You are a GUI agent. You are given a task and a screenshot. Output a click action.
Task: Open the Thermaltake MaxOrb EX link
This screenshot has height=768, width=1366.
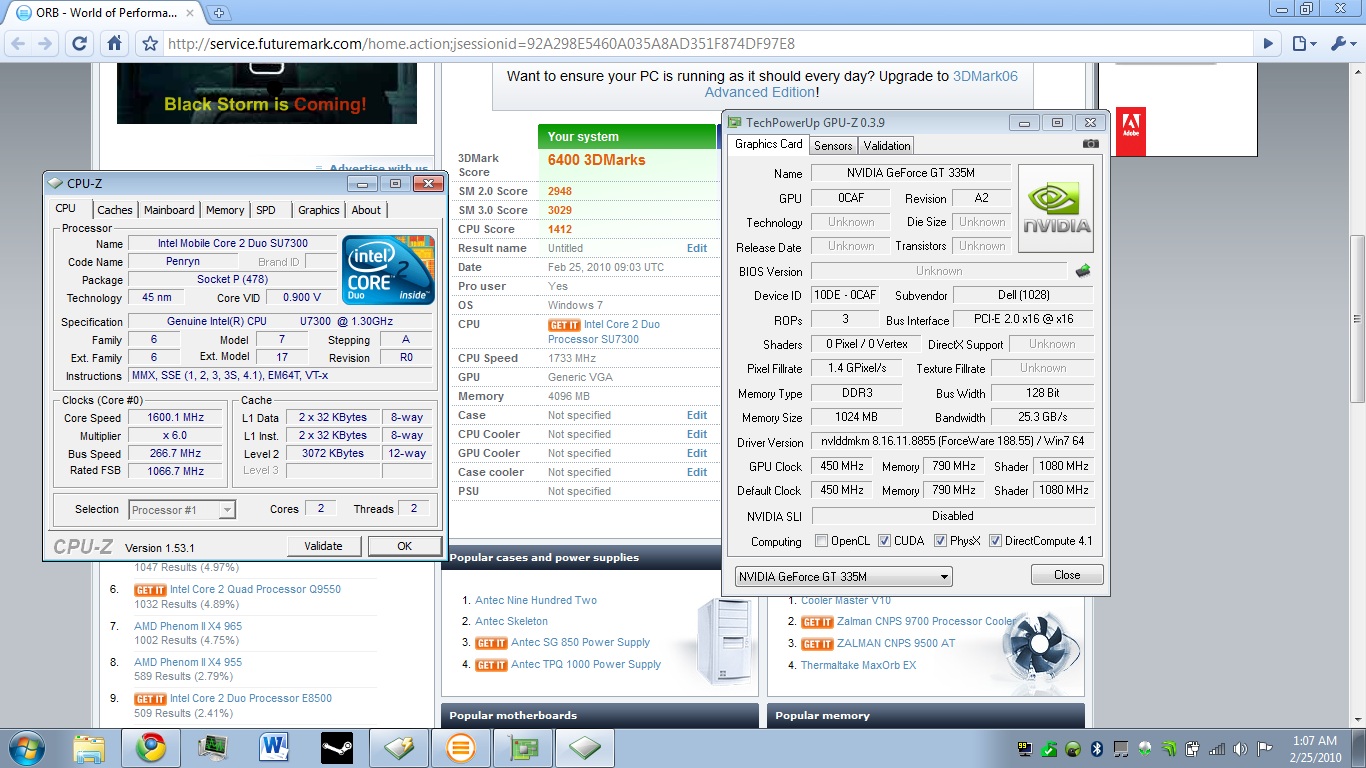click(x=858, y=666)
